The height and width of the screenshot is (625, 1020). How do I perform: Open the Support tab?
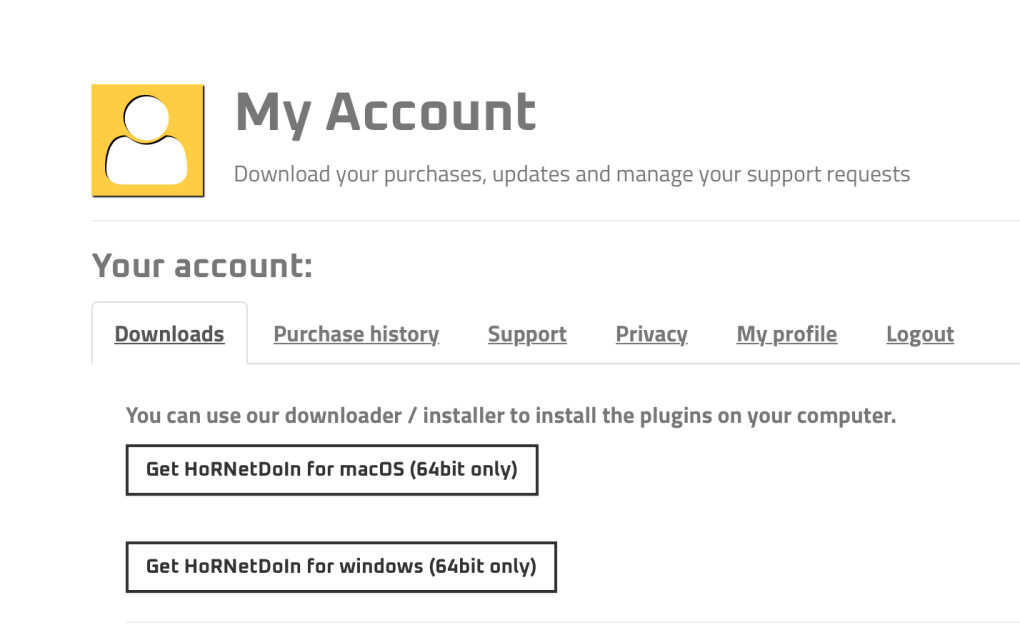[527, 334]
